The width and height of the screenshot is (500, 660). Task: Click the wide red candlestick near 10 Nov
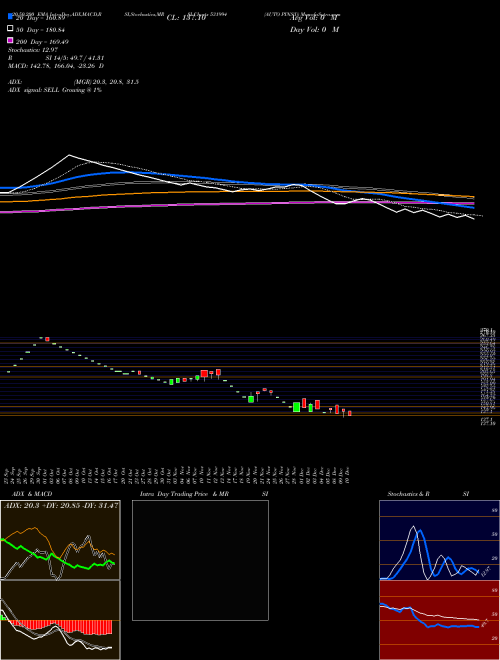[204, 374]
